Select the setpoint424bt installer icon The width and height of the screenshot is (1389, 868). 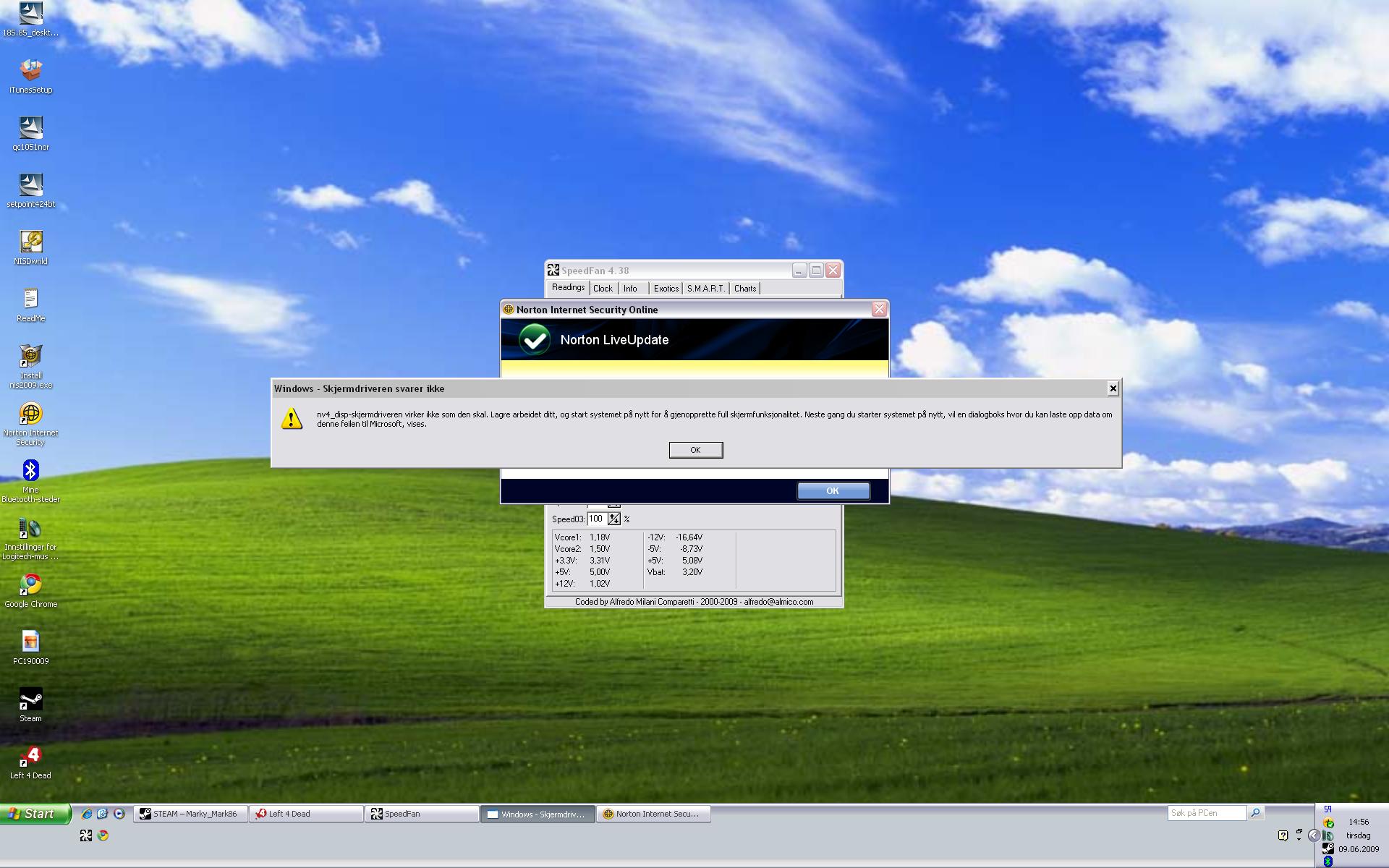tap(30, 190)
